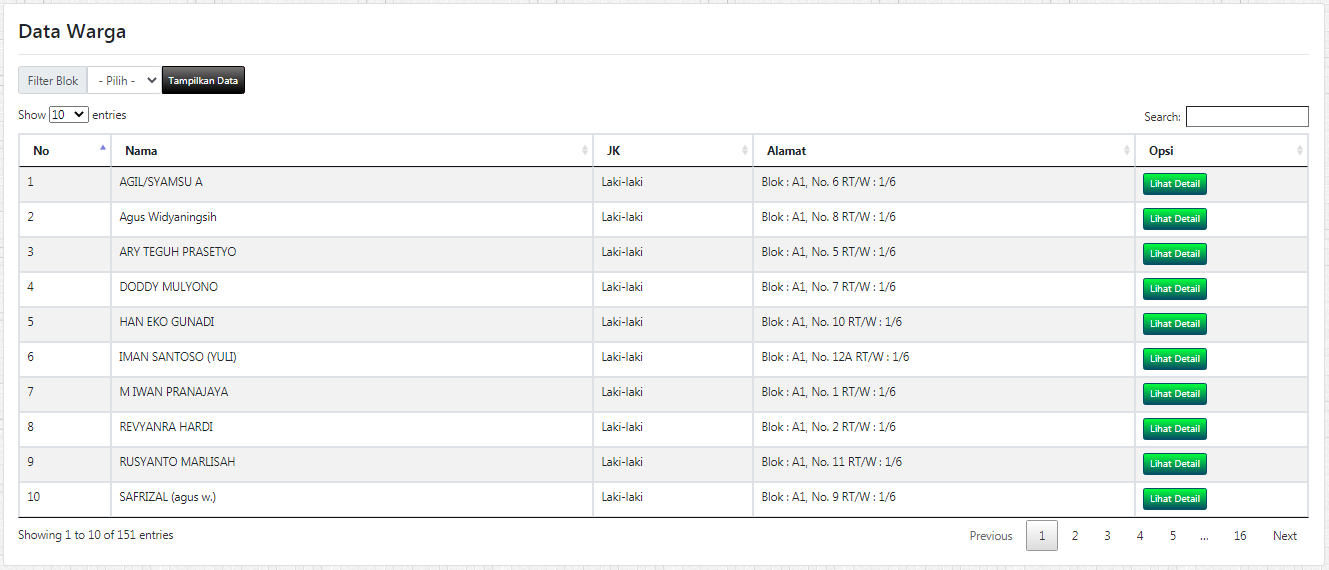Open the Filter Blok Pilih dropdown
1329x570 pixels.
[x=125, y=80]
